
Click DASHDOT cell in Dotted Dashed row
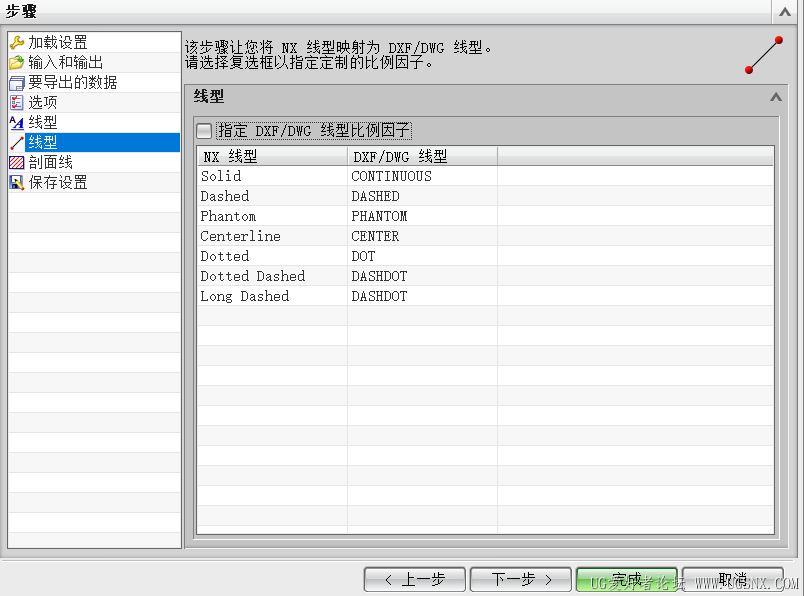tap(423, 276)
